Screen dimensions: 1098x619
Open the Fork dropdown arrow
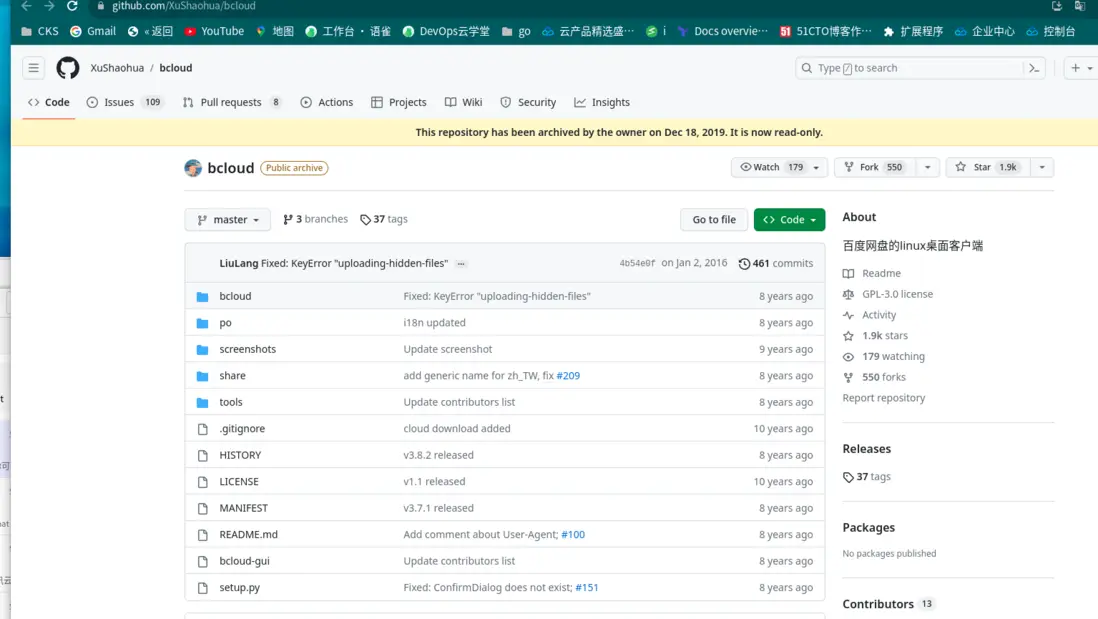tap(927, 167)
